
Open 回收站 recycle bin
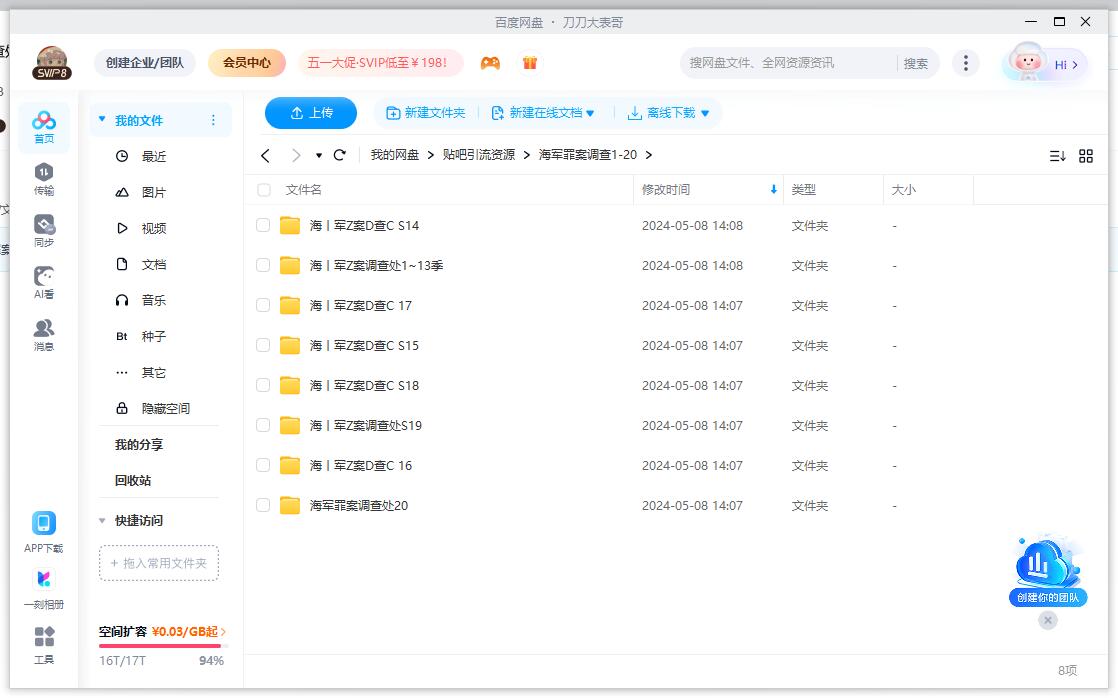pyautogui.click(x=133, y=481)
